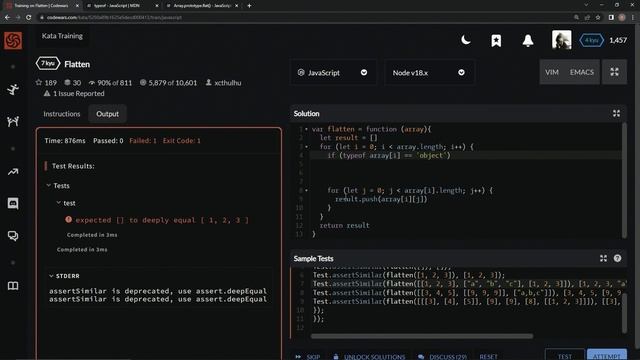Click the failed assertion error message

point(162,220)
